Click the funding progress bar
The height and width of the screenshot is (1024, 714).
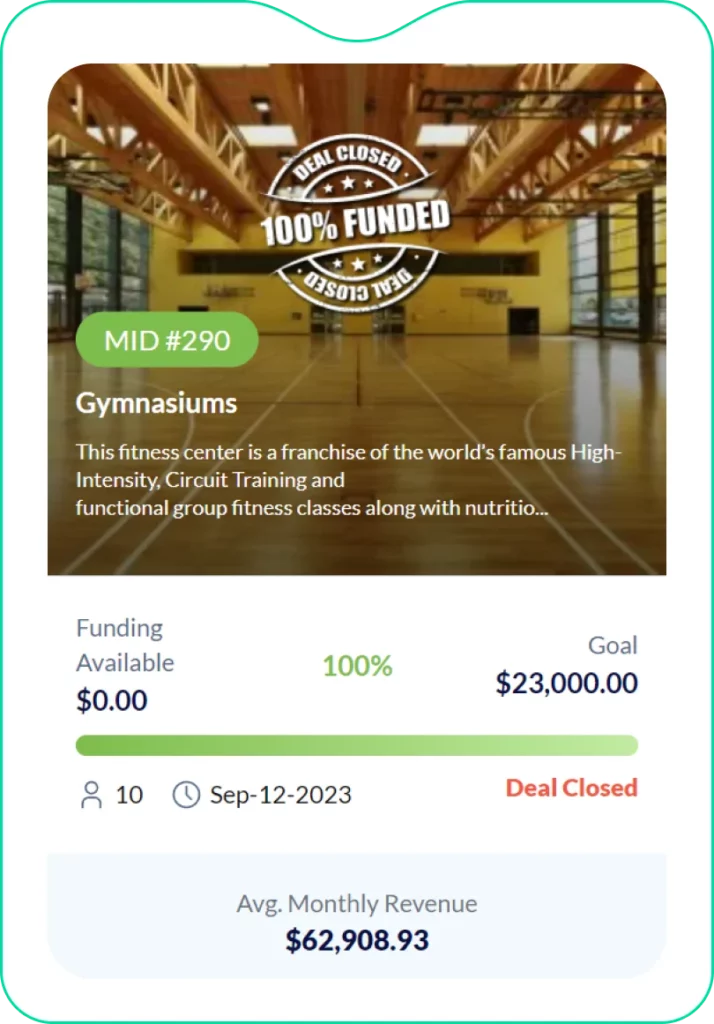(356, 745)
